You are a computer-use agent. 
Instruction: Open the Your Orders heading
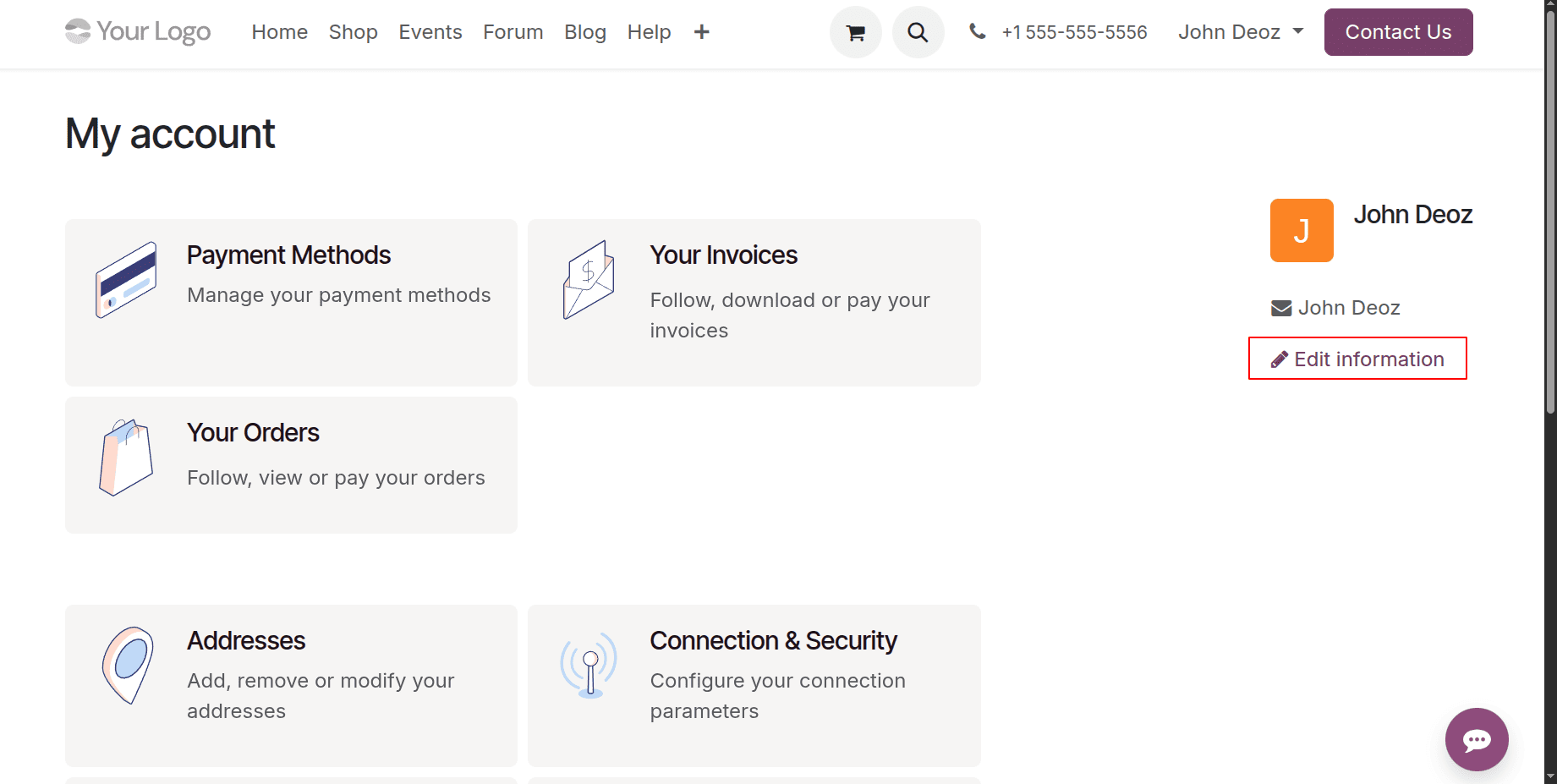click(x=253, y=432)
